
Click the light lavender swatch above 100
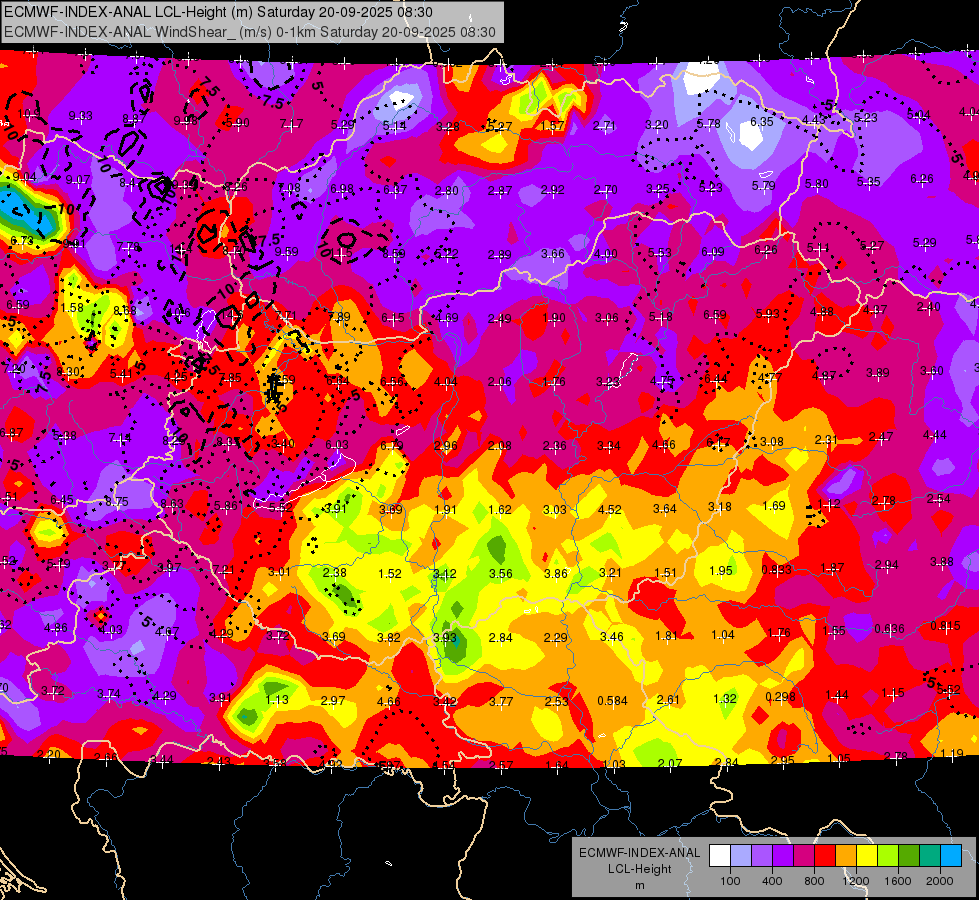tap(741, 856)
